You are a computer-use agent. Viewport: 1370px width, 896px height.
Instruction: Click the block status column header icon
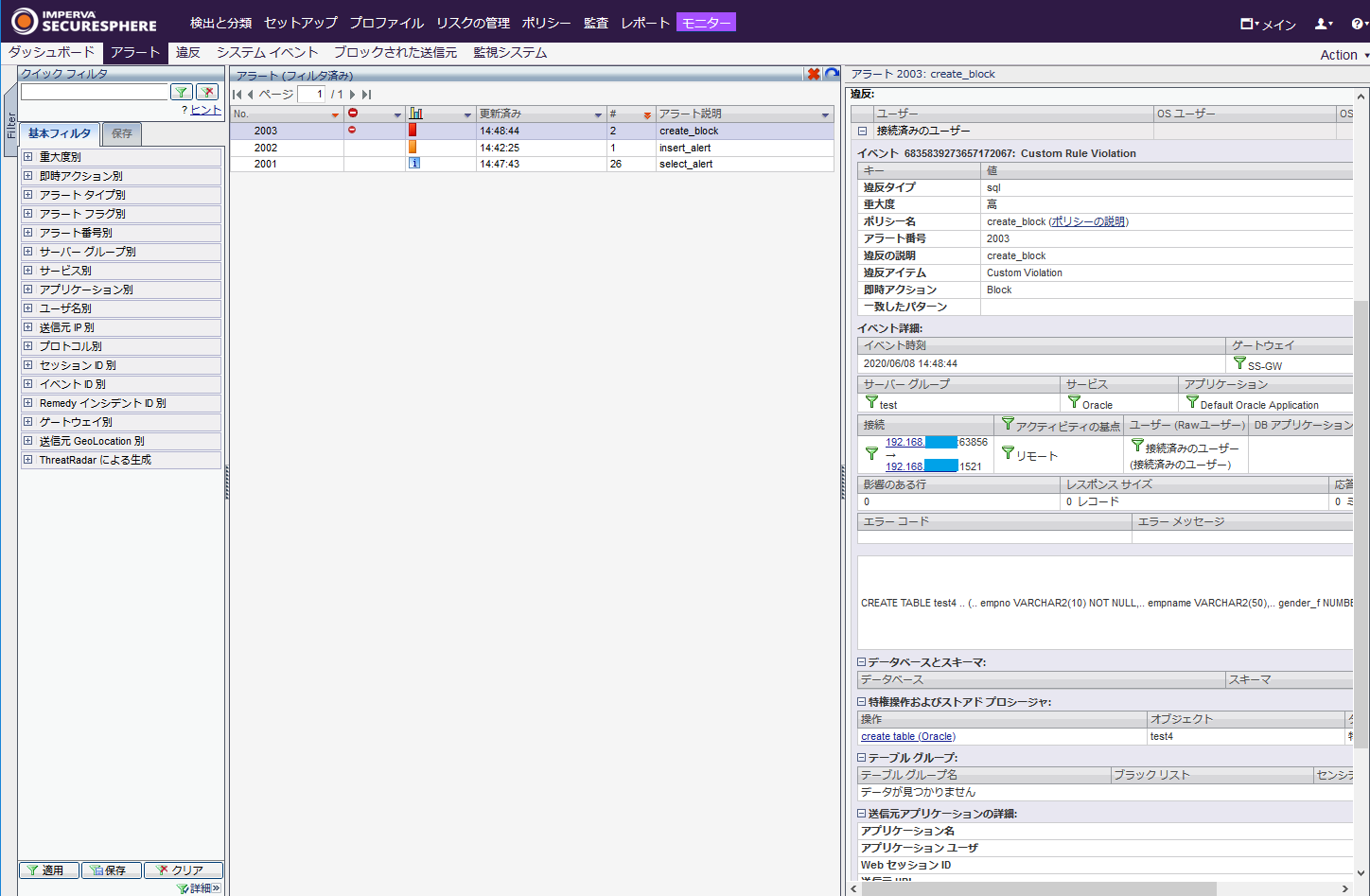point(353,114)
